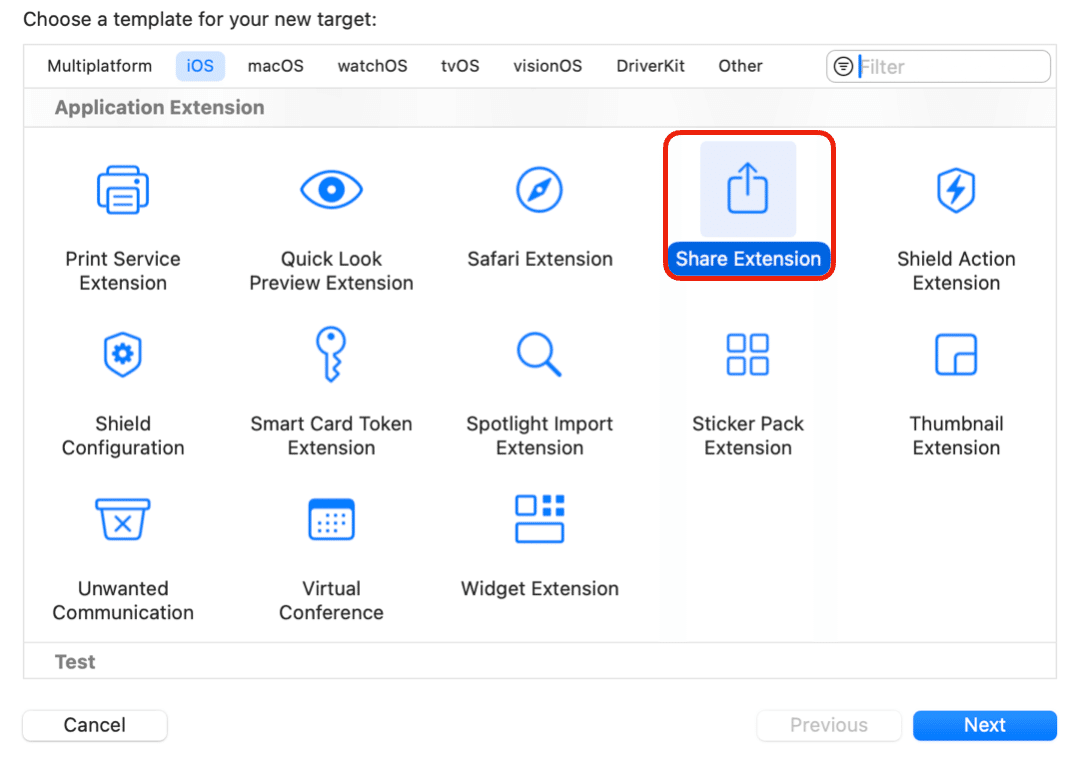The image size is (1079, 759).
Task: Choose the Spotlight Import magnifier icon
Action: tap(540, 354)
